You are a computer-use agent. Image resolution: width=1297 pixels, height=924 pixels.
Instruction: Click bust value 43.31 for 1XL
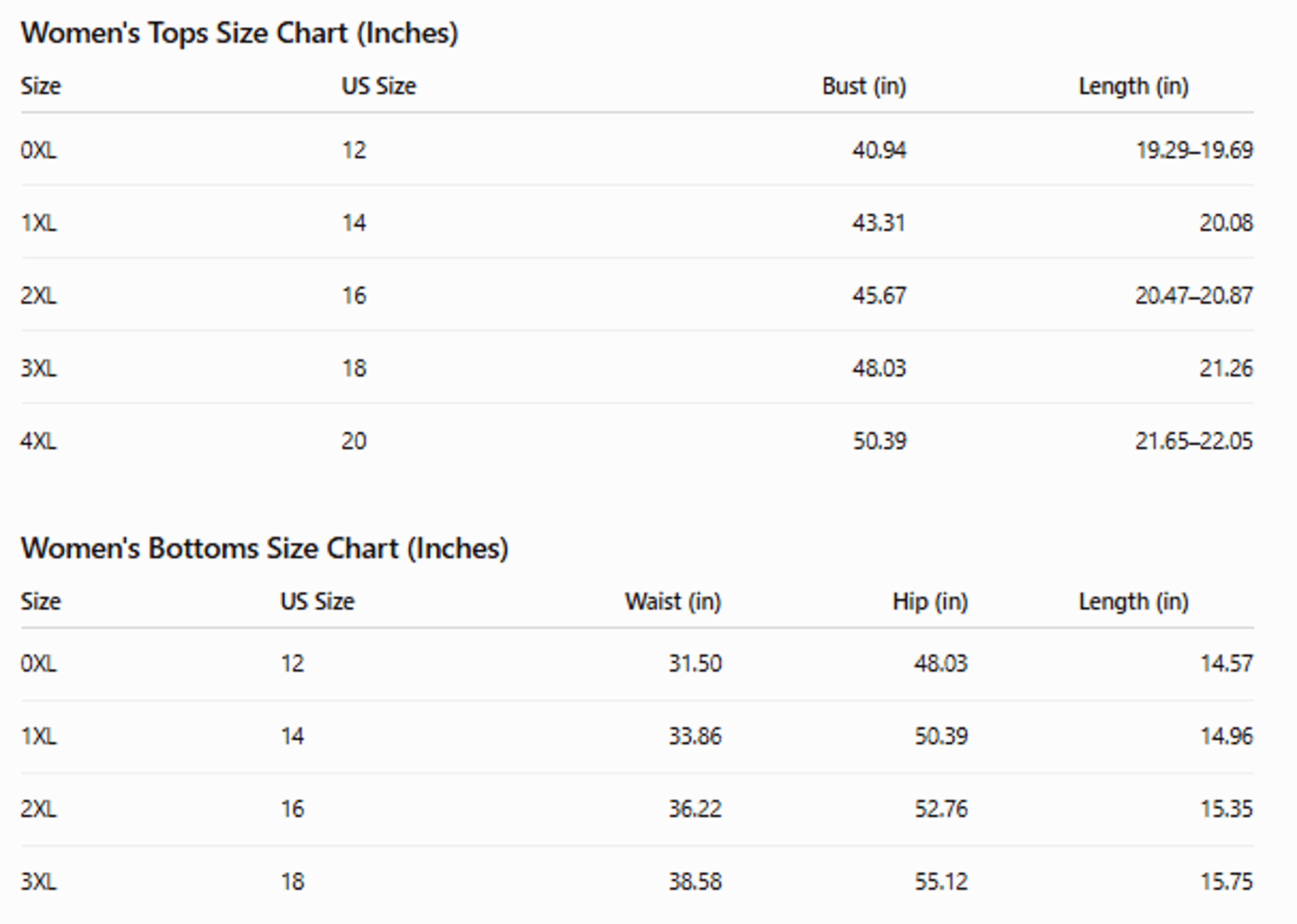[879, 222]
